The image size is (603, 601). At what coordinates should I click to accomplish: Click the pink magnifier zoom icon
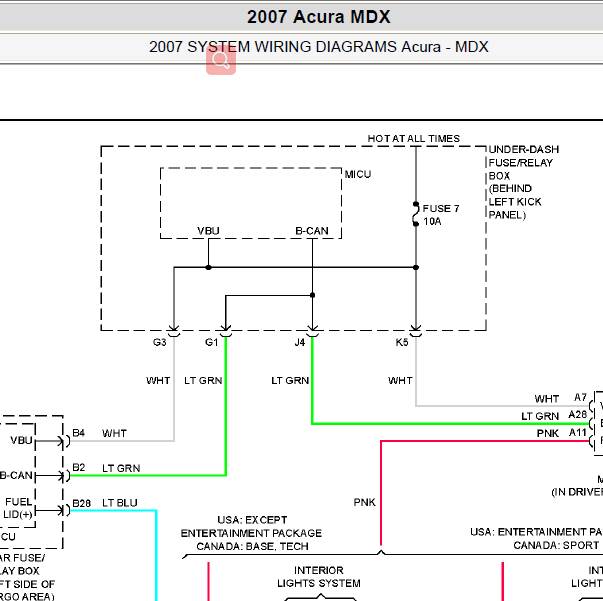[221, 60]
